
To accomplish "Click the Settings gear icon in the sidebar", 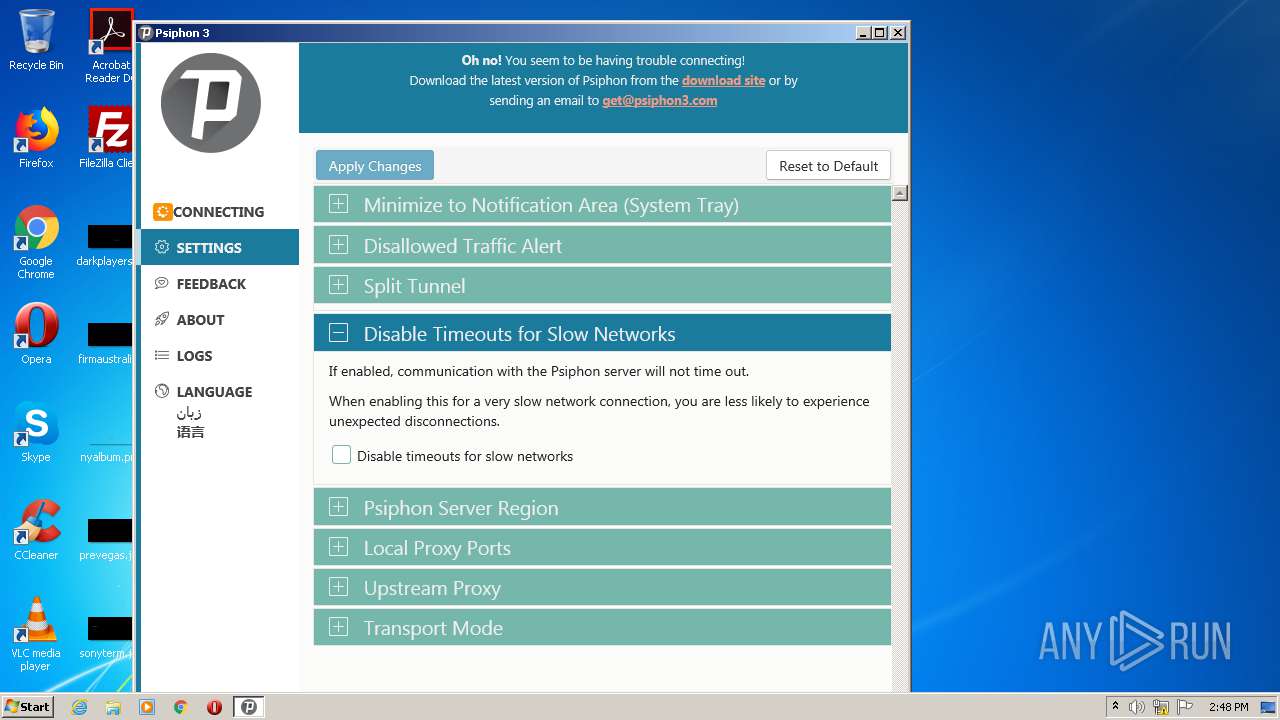I will point(162,248).
